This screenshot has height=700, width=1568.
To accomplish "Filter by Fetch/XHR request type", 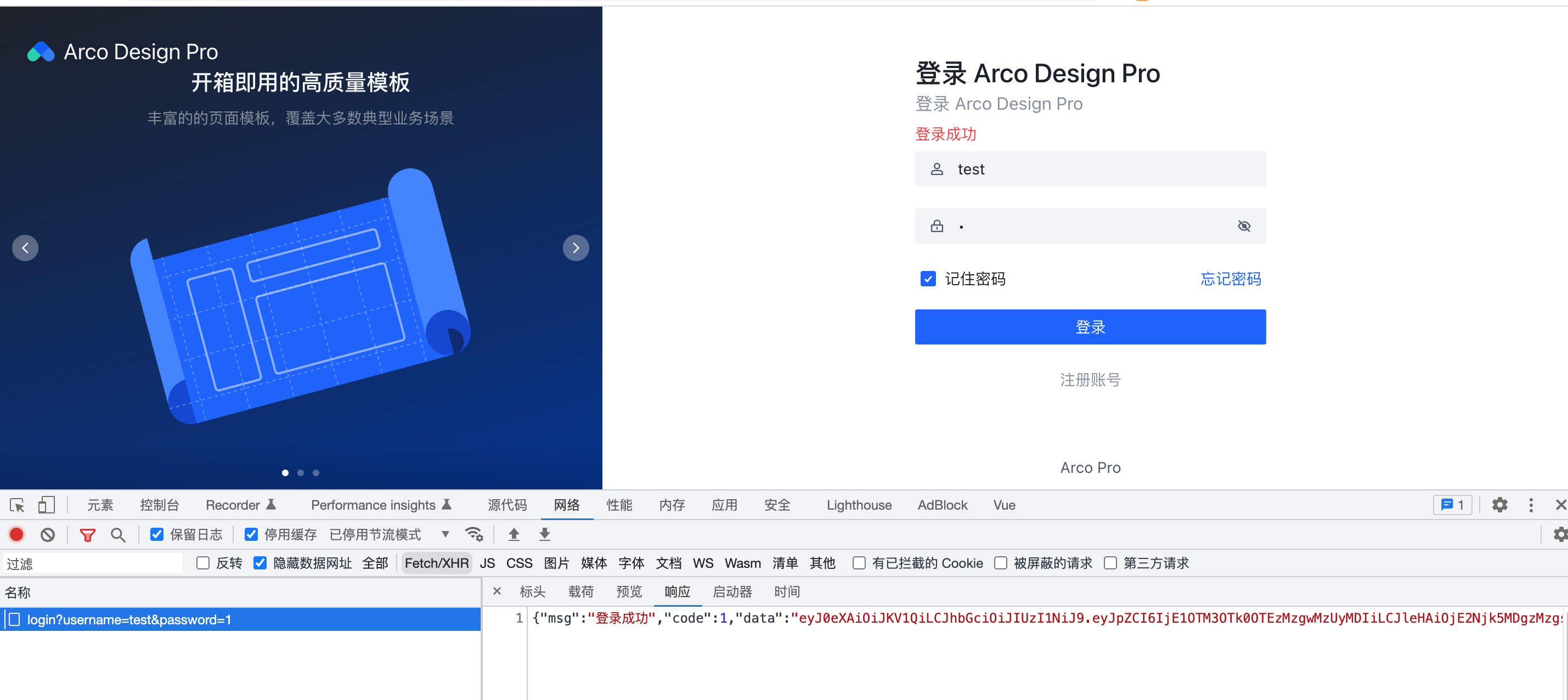I will [x=436, y=563].
